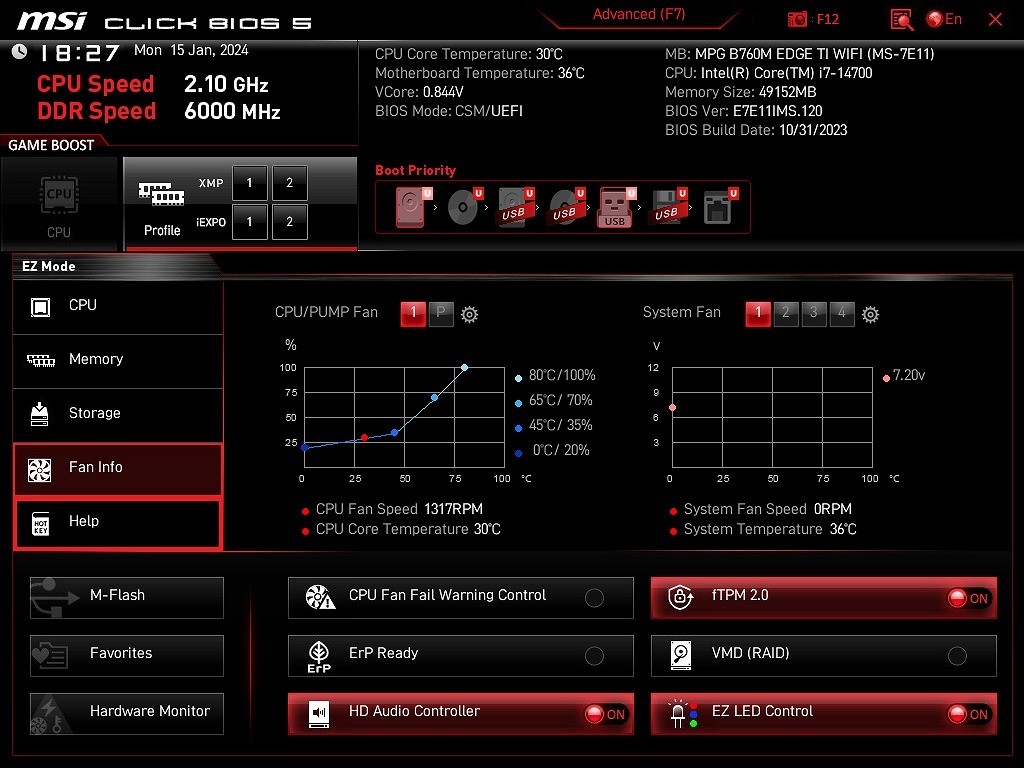
Task: Click the EZ LED lamp icon
Action: [683, 714]
